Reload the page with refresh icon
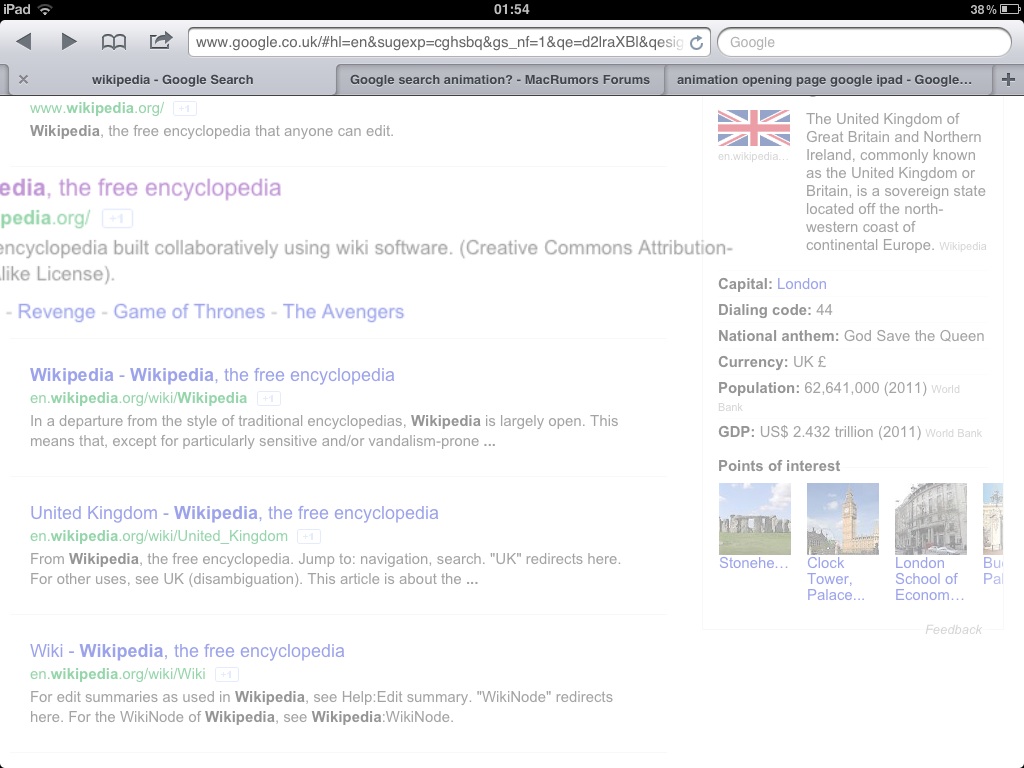The width and height of the screenshot is (1024, 768). pos(696,42)
